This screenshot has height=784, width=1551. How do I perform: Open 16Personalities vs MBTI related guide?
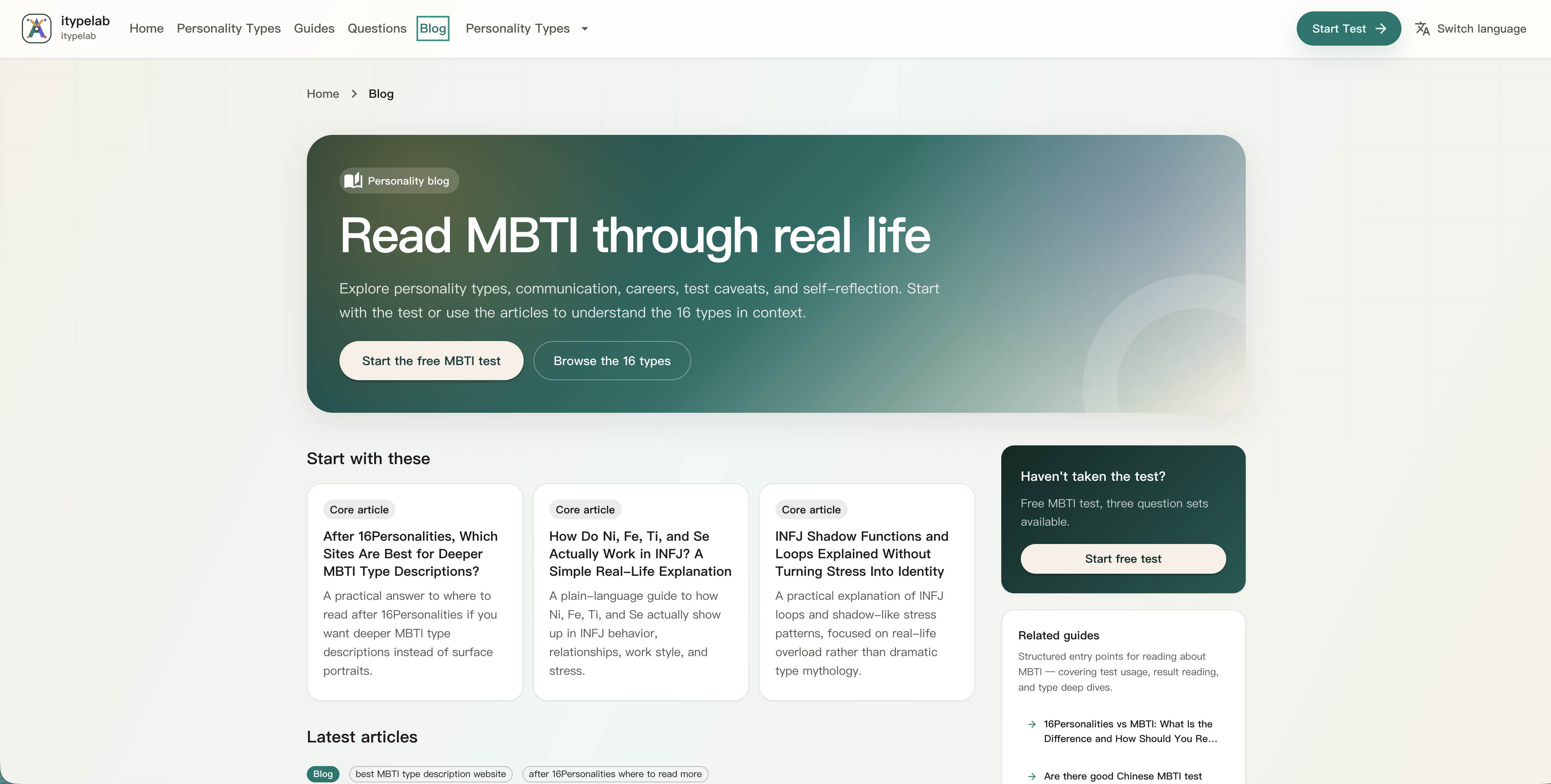pyautogui.click(x=1131, y=731)
